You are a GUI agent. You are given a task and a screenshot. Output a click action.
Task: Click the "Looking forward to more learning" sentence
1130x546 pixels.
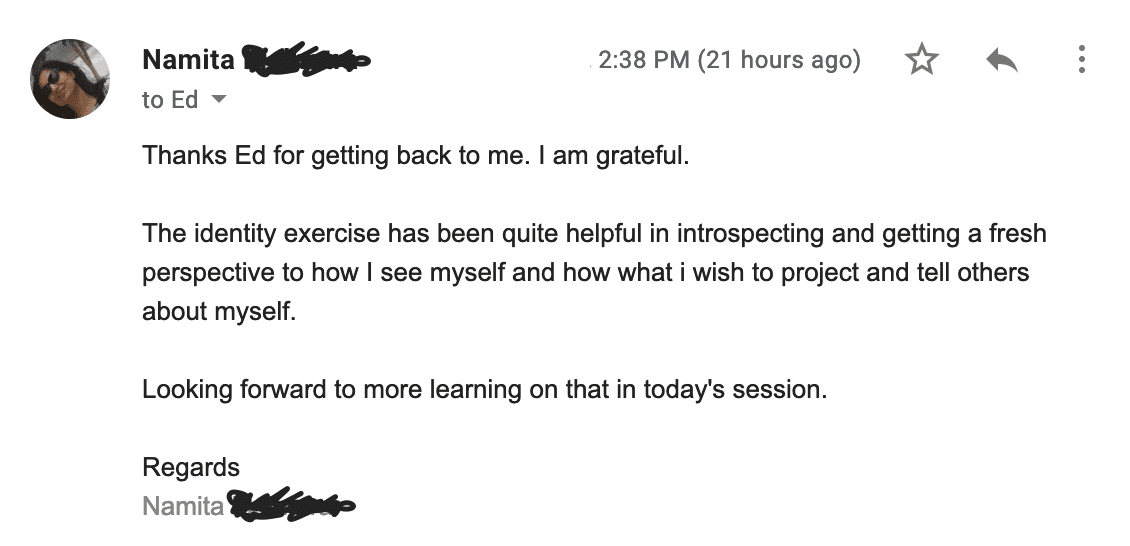point(484,390)
